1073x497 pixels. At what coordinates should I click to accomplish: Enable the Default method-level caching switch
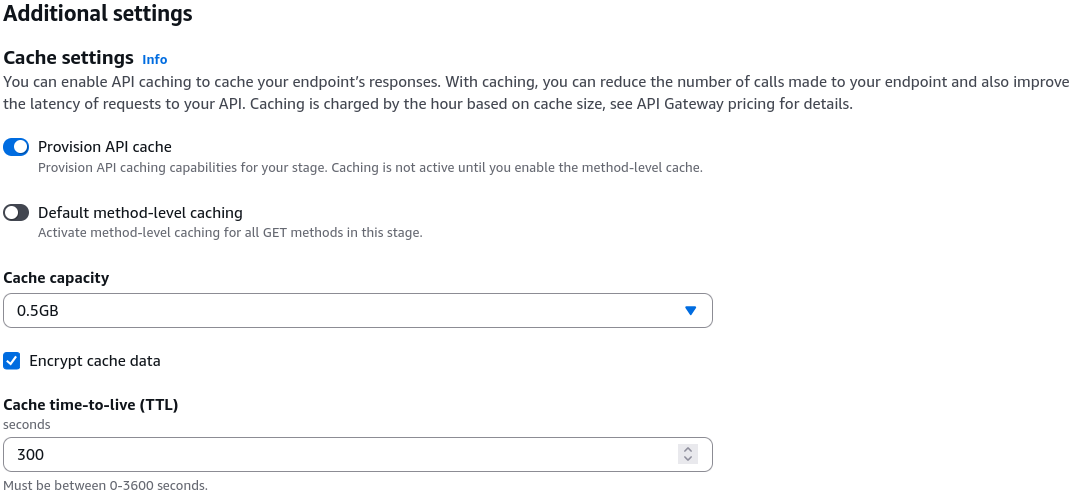[16, 213]
